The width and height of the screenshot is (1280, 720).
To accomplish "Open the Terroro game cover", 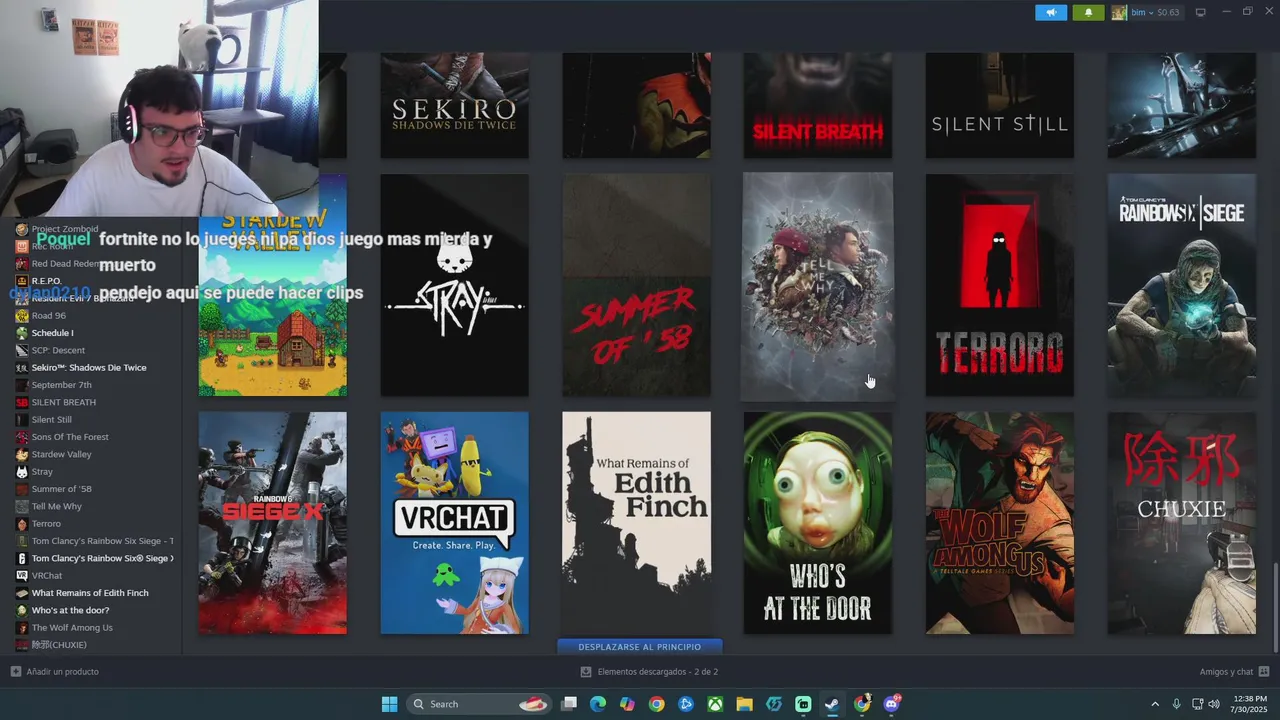I will (1000, 285).
